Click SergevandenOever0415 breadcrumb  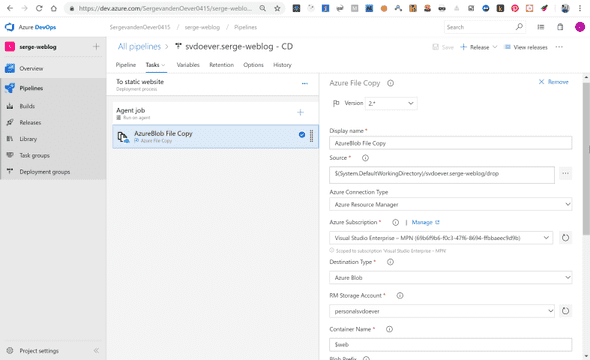pyautogui.click(x=140, y=27)
